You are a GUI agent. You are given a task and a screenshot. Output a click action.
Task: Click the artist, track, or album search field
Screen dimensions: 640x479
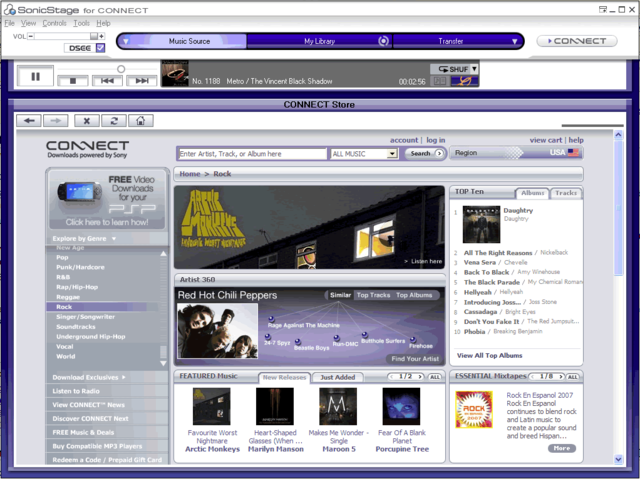252,154
